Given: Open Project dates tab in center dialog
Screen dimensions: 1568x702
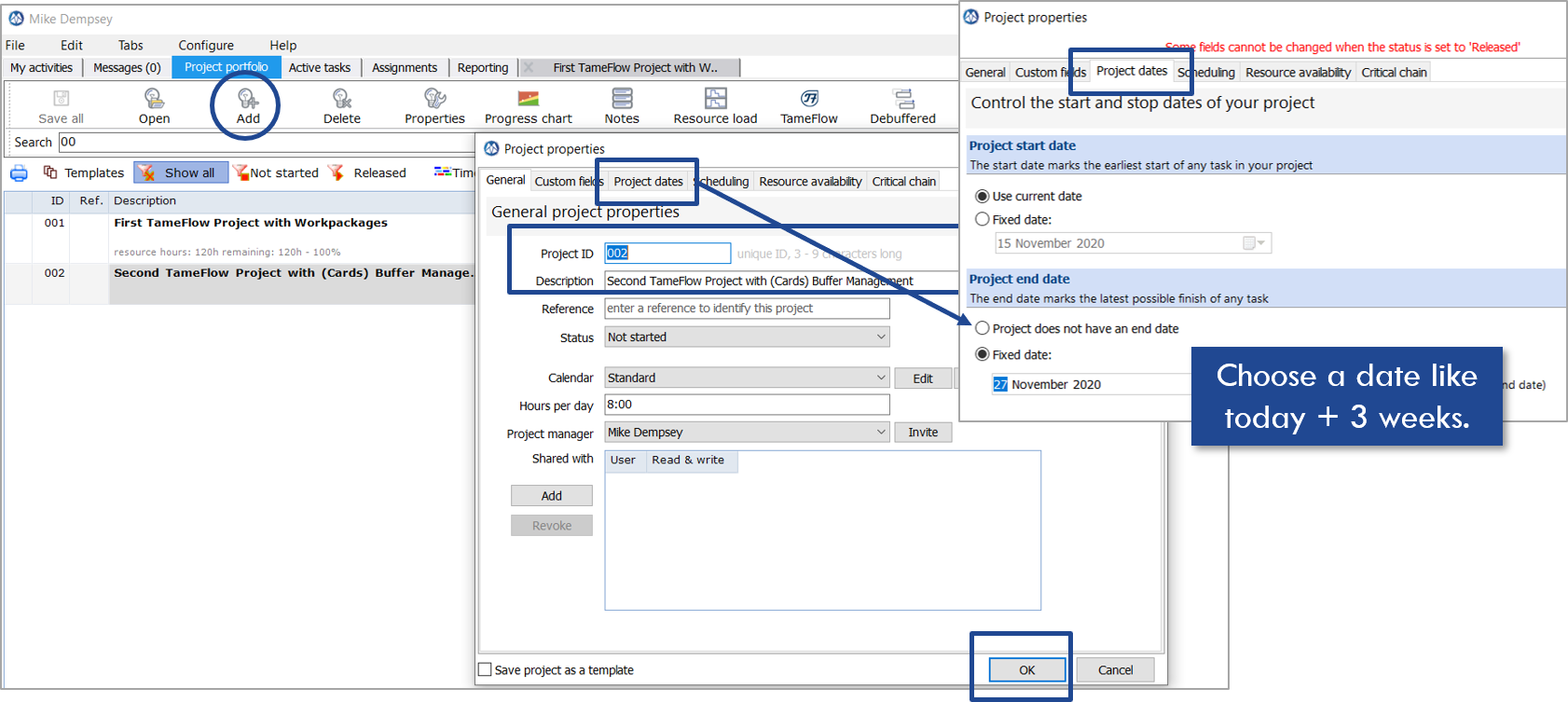Looking at the screenshot, I should coord(648,181).
